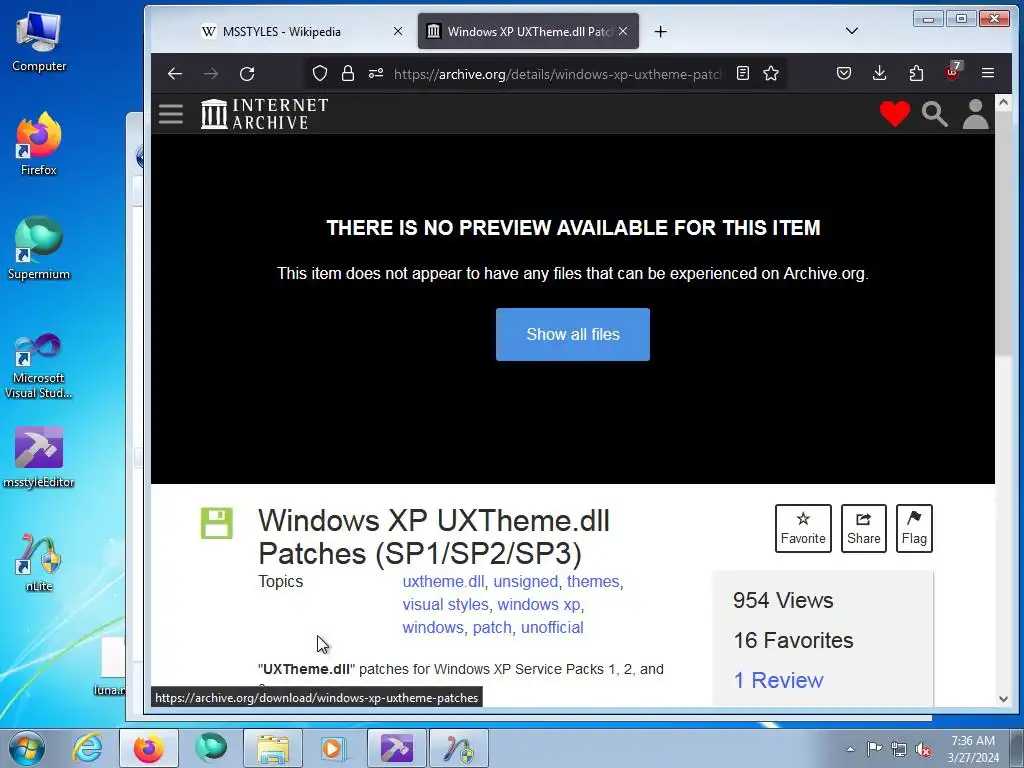Close the Windows XP UXTheme.dll tab

[x=623, y=31]
